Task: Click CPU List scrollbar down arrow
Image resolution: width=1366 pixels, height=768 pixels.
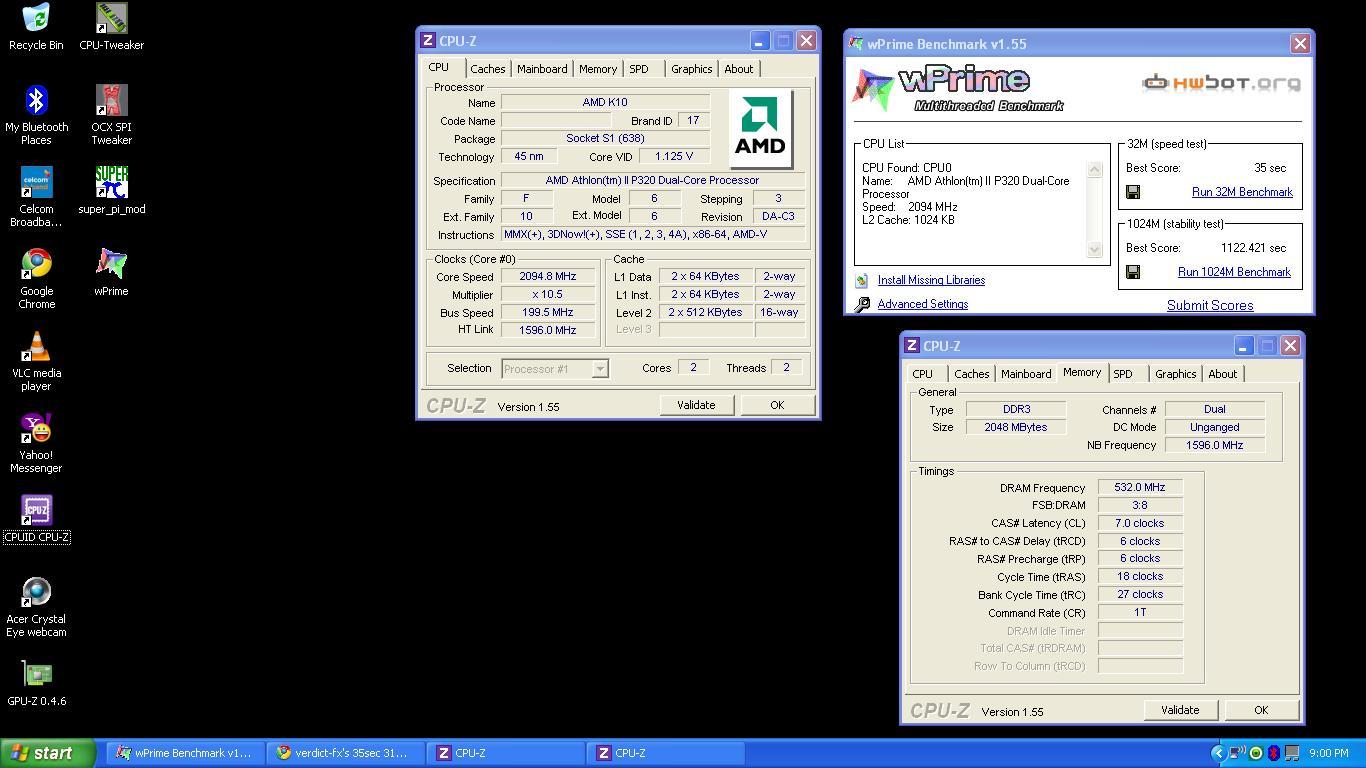Action: (1094, 249)
